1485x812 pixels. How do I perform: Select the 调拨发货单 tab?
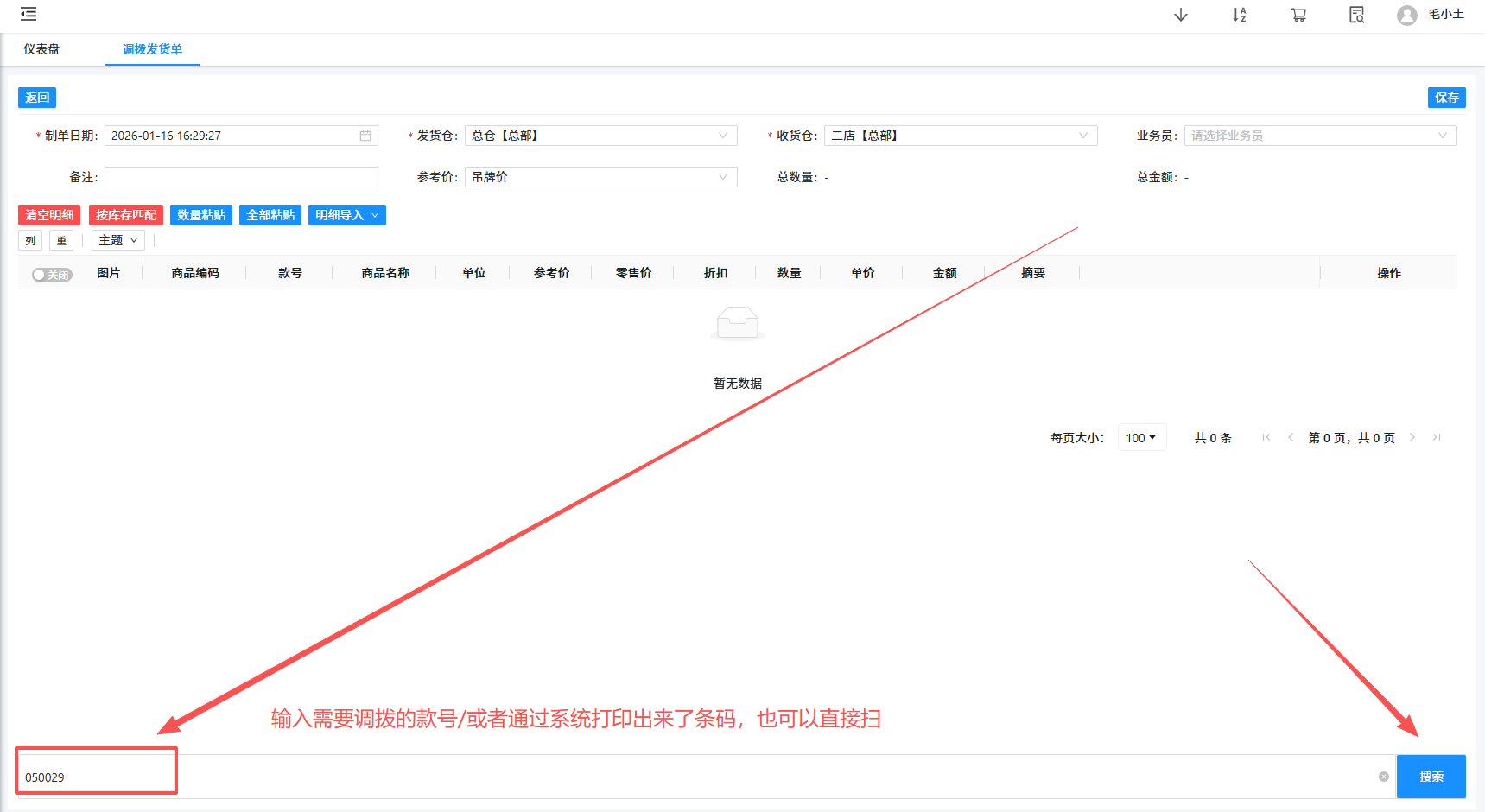click(x=151, y=49)
